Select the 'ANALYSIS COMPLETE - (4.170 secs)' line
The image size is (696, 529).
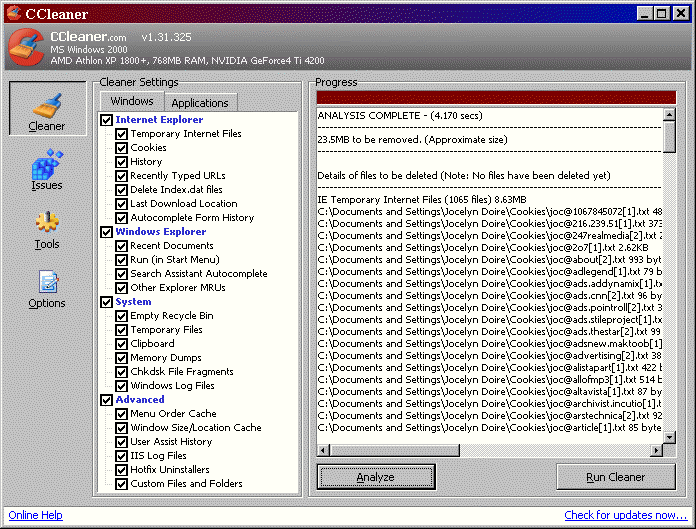tap(400, 116)
